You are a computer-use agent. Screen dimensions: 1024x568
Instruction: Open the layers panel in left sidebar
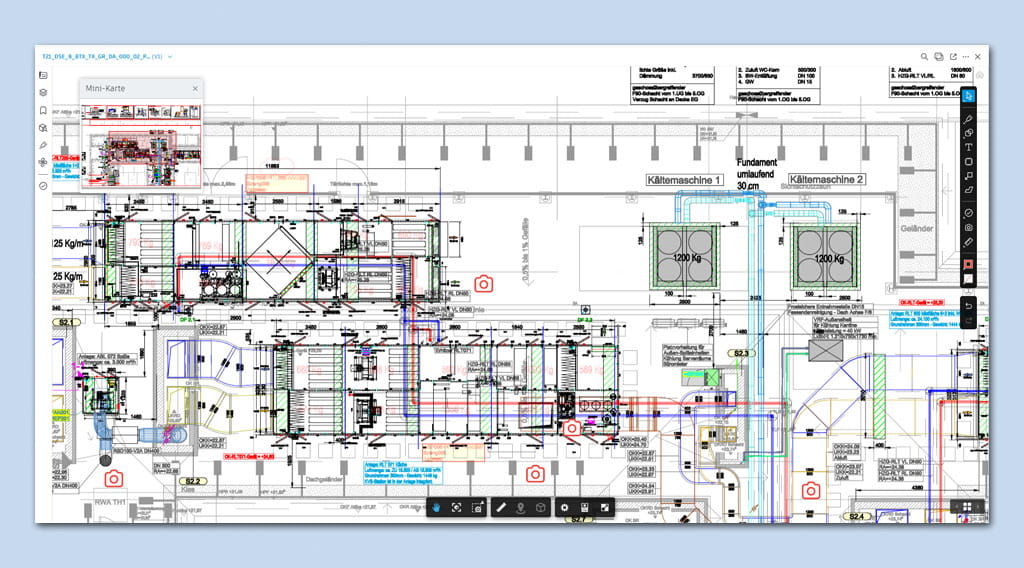(43, 92)
